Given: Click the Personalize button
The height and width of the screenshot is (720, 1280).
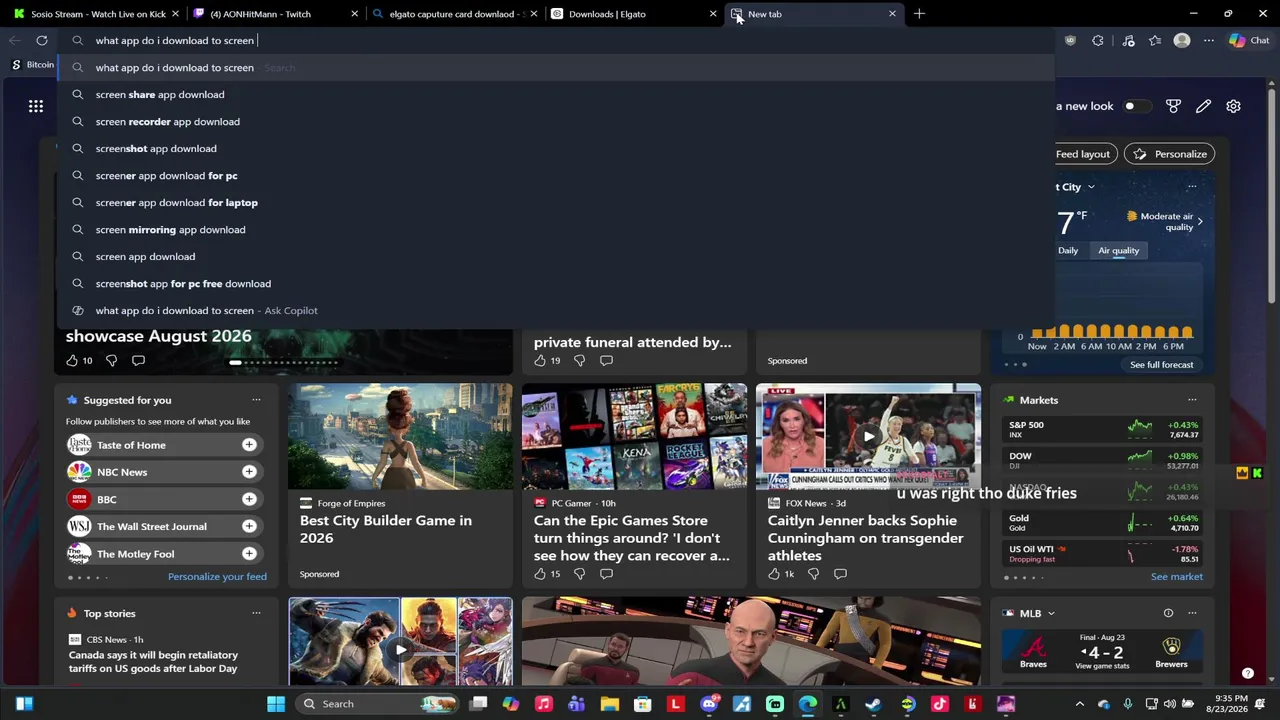Looking at the screenshot, I should point(1170,154).
